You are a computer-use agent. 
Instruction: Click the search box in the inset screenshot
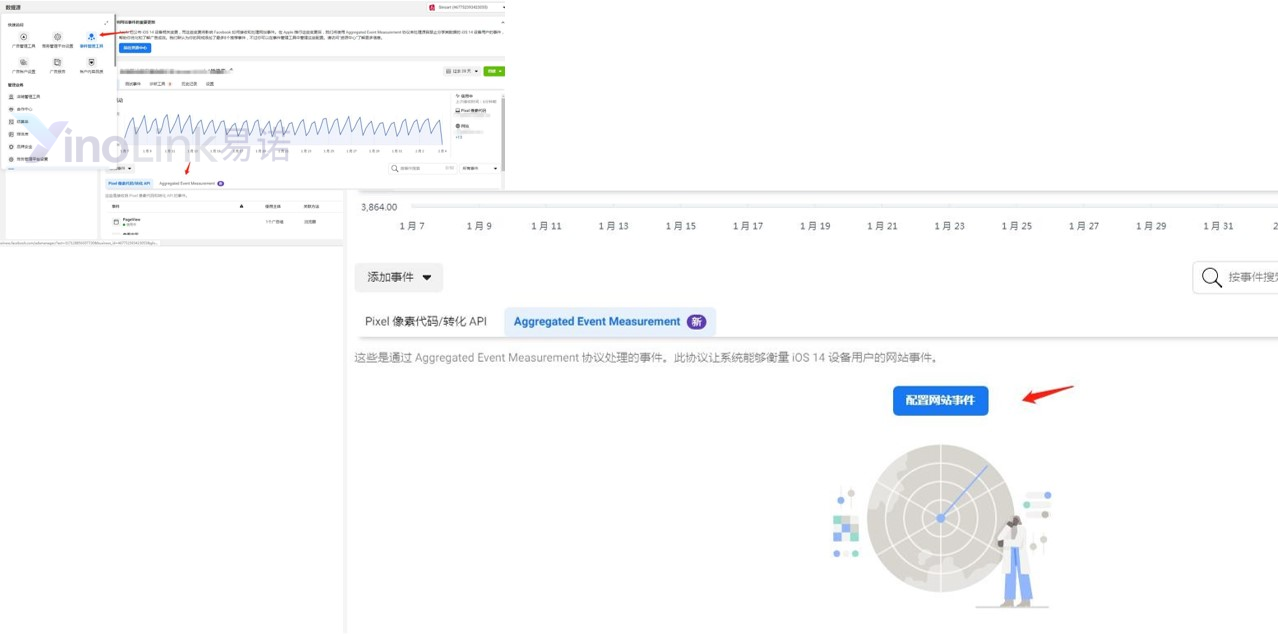(x=422, y=168)
